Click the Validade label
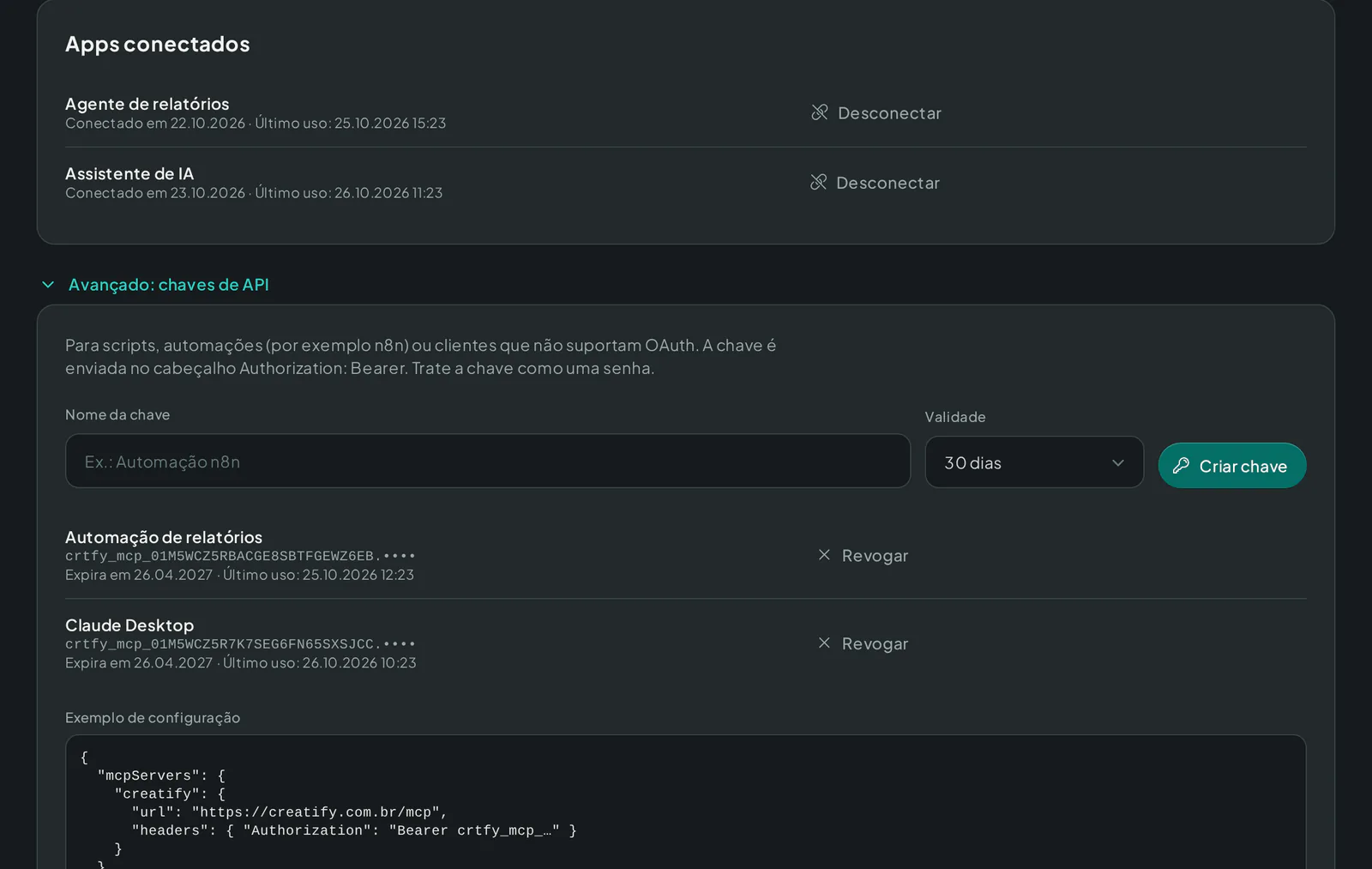 955,417
